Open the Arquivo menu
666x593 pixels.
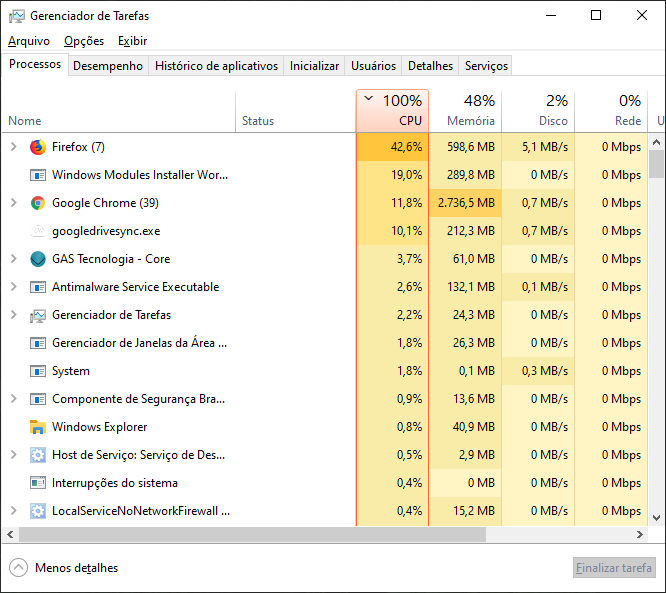coord(28,41)
